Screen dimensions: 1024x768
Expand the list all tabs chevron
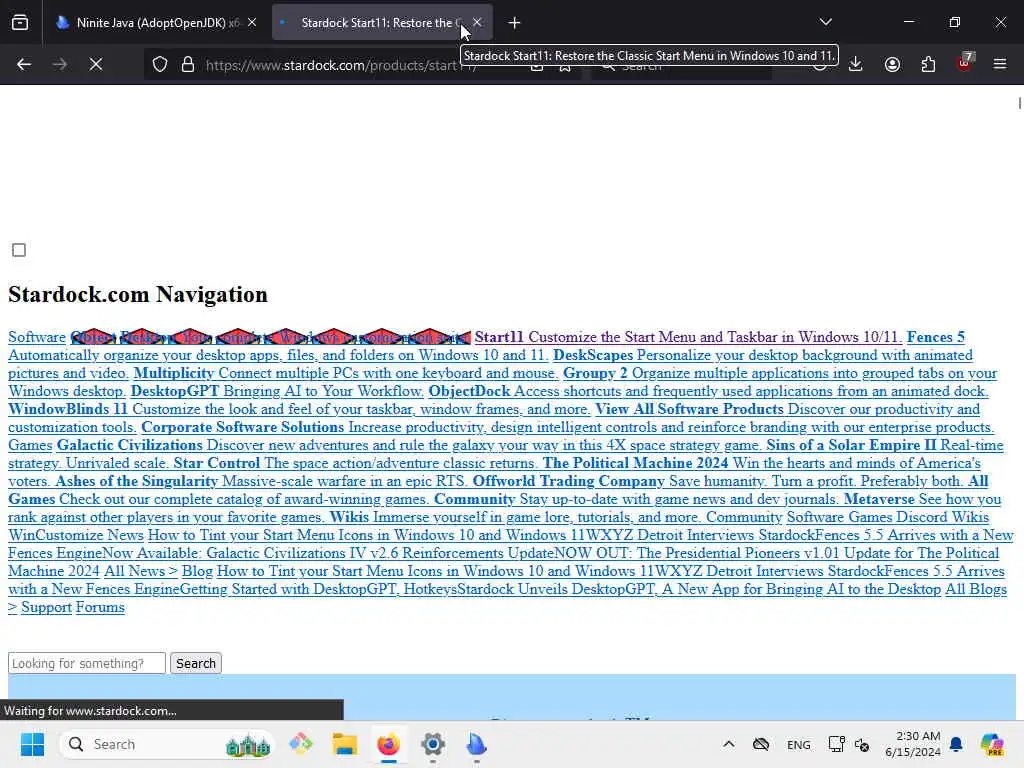(x=825, y=22)
